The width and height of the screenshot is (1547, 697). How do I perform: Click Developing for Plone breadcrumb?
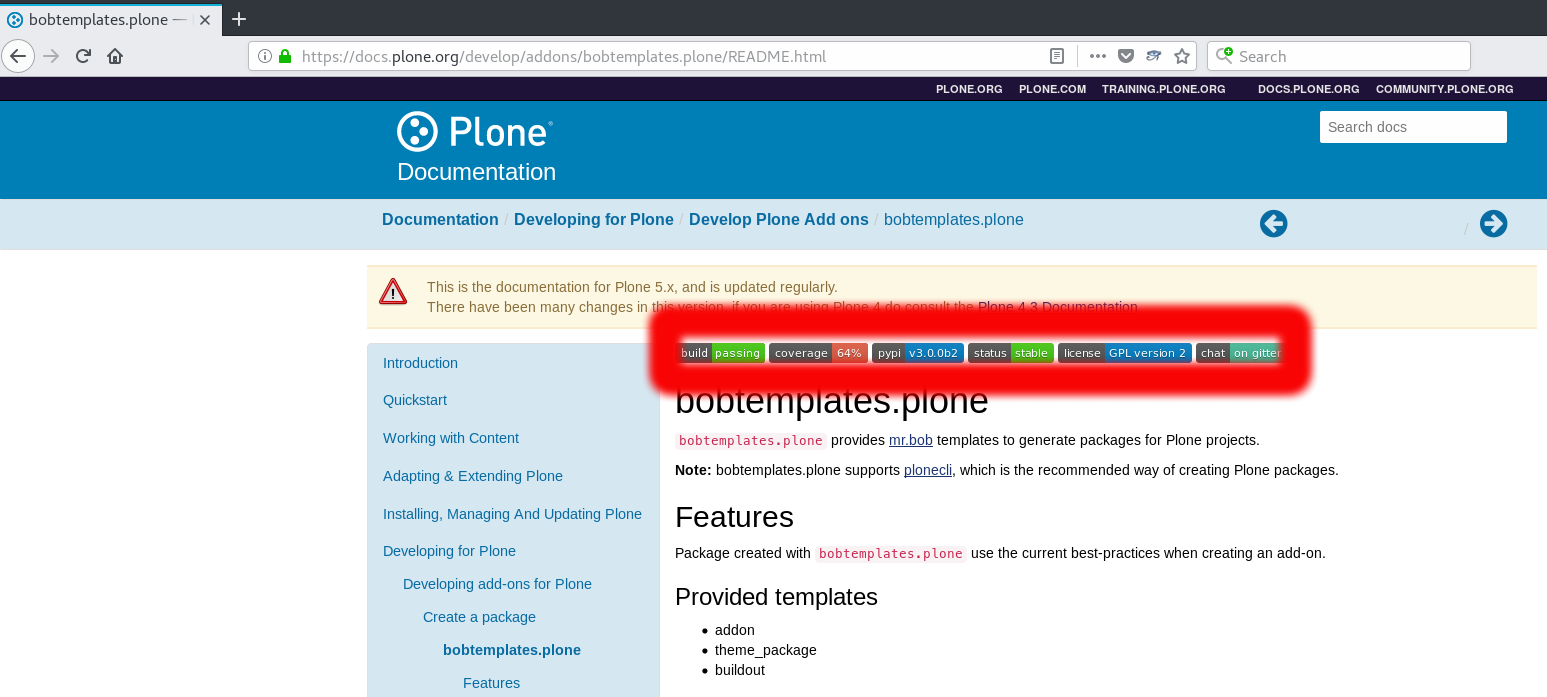pos(594,219)
